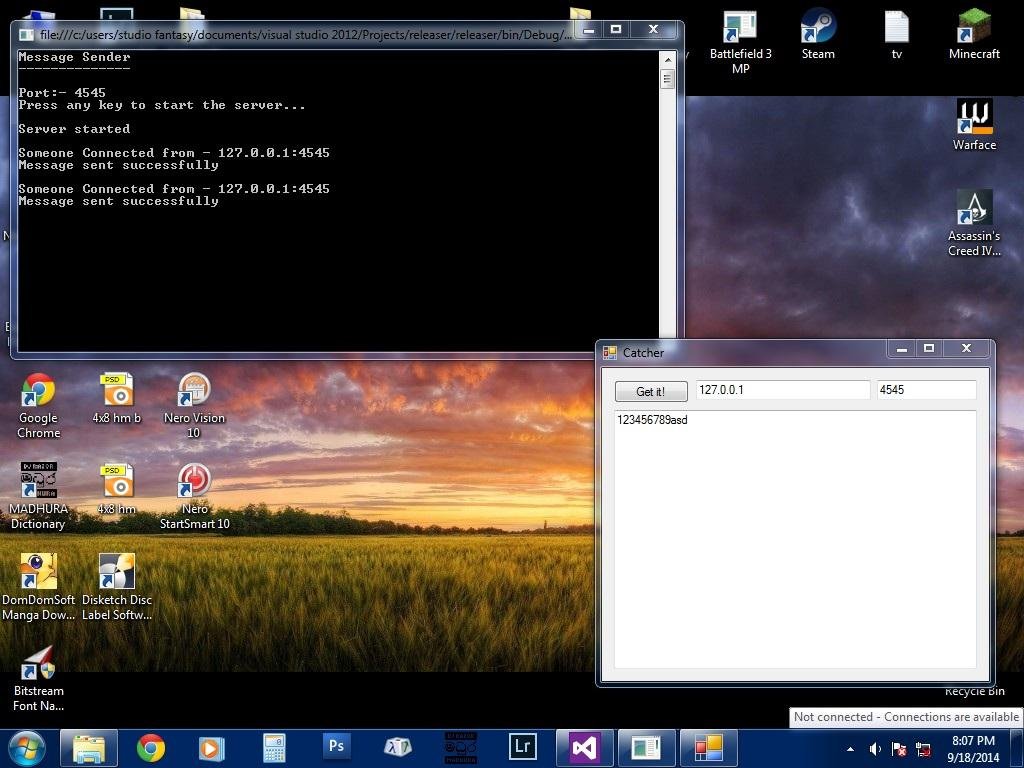Click the volume speaker tray icon

(x=875, y=749)
